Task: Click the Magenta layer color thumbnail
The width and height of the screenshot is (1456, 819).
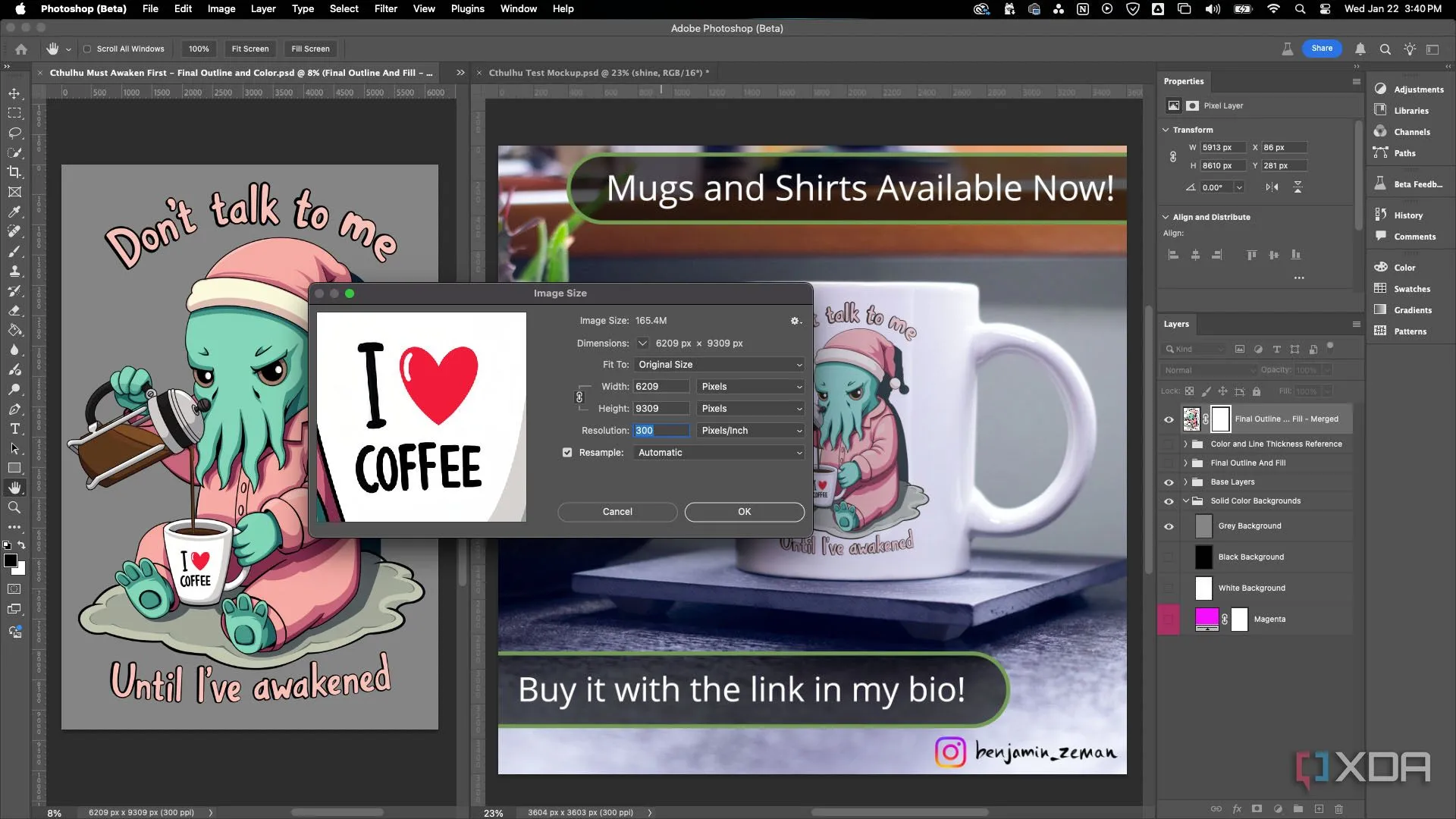Action: pos(1207,619)
